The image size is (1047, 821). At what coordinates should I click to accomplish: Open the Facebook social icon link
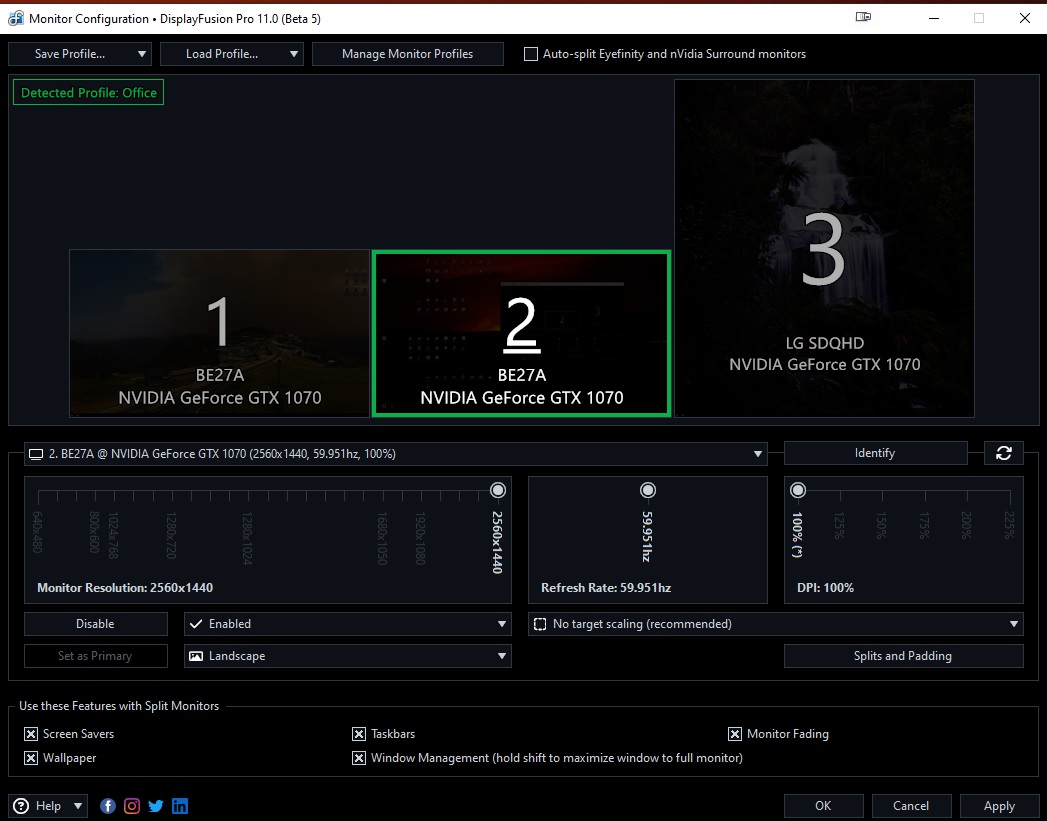[x=108, y=806]
